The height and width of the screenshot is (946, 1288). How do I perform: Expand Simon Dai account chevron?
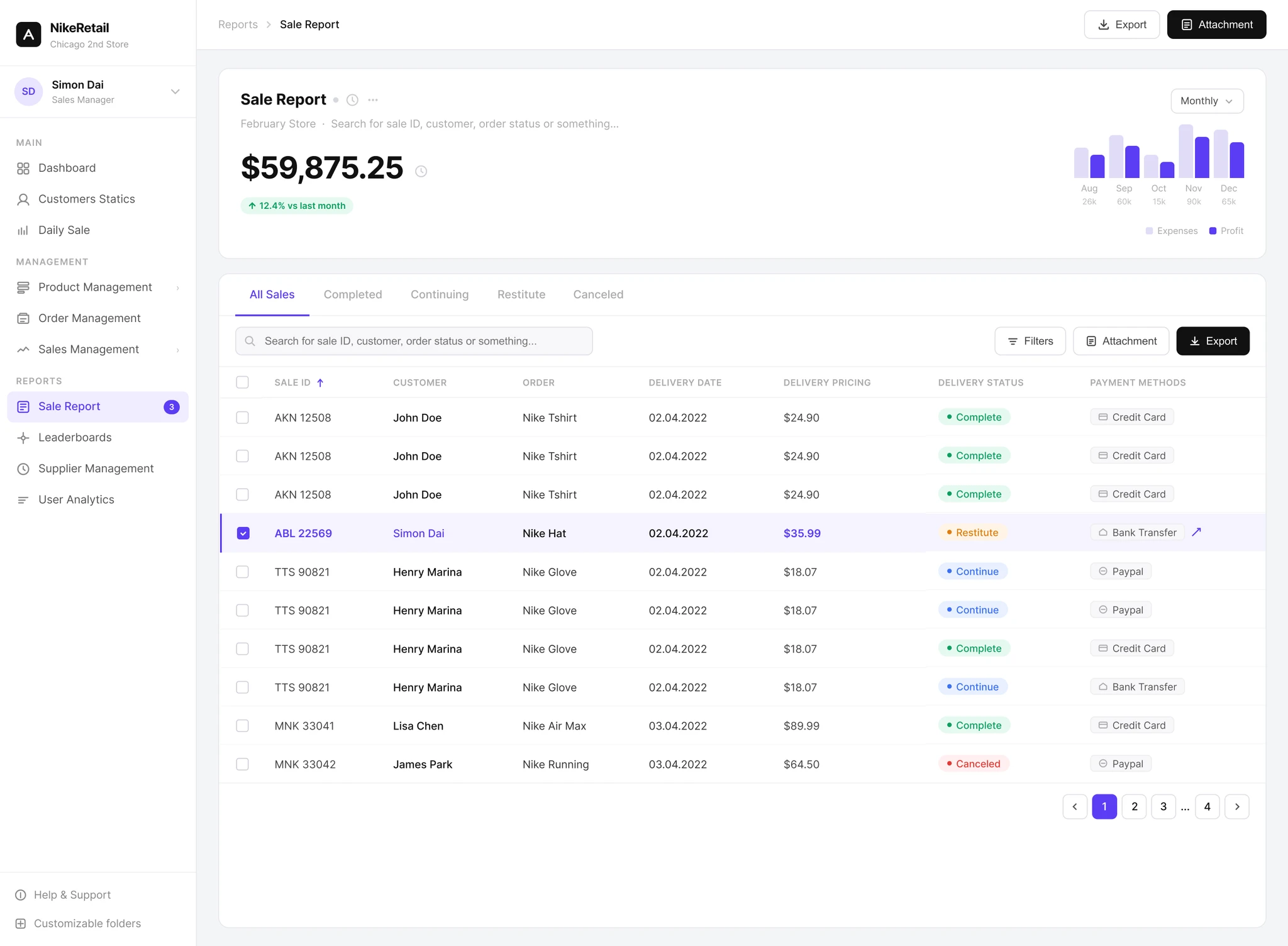(175, 92)
